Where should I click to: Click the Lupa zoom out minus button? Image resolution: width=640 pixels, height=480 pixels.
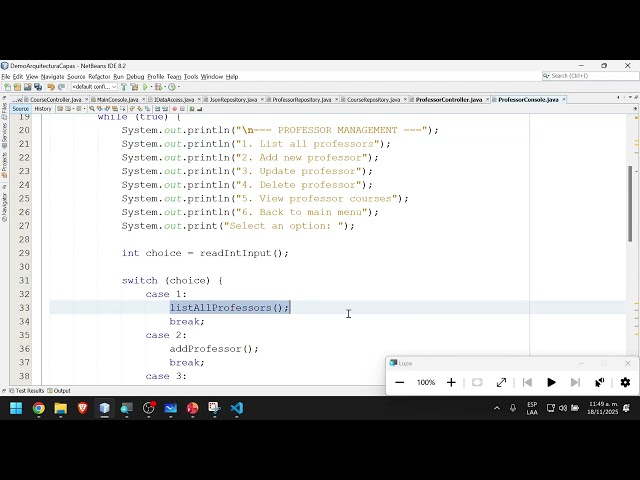[x=400, y=382]
